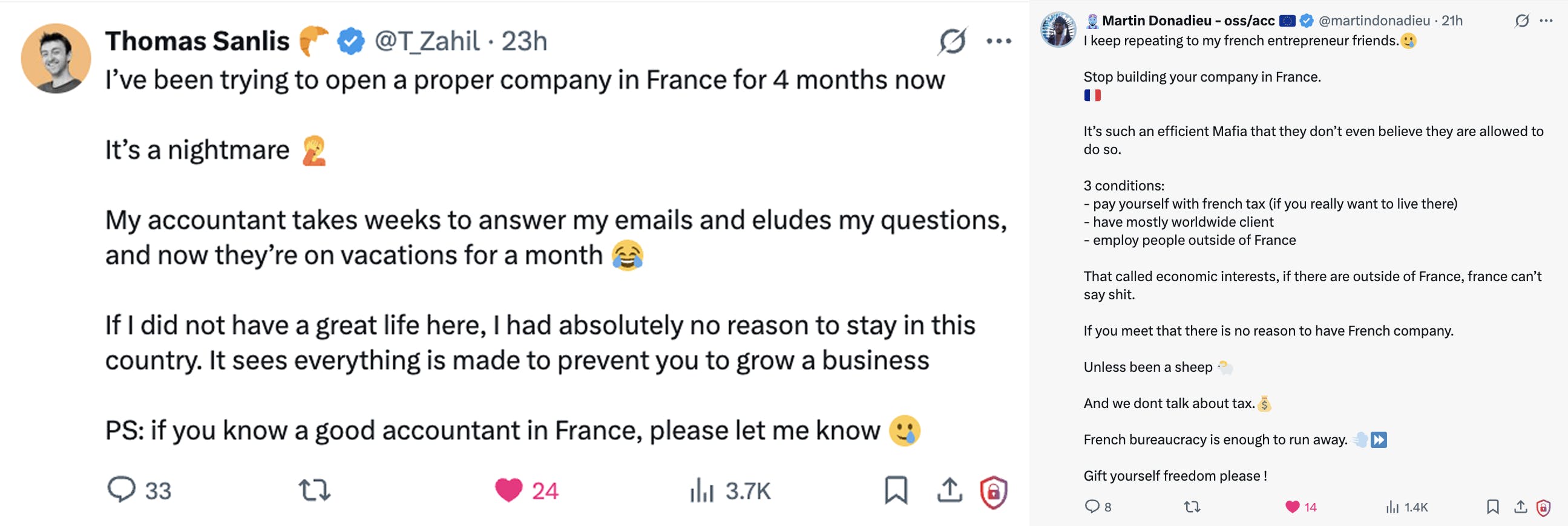Open the @T_Zahil profile handle link
The height and width of the screenshot is (526, 1568).
click(427, 41)
